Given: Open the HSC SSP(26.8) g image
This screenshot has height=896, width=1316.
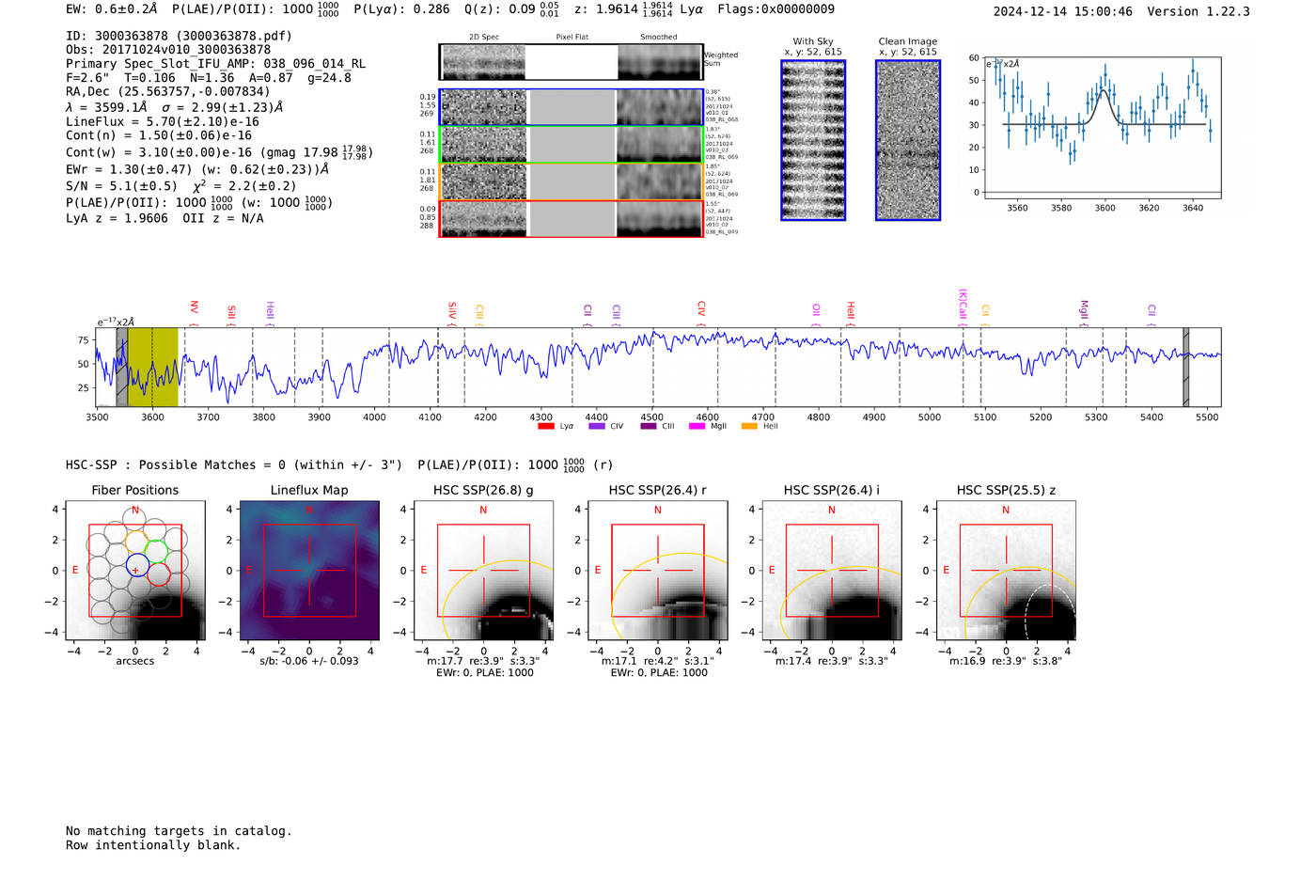Looking at the screenshot, I should click(483, 572).
